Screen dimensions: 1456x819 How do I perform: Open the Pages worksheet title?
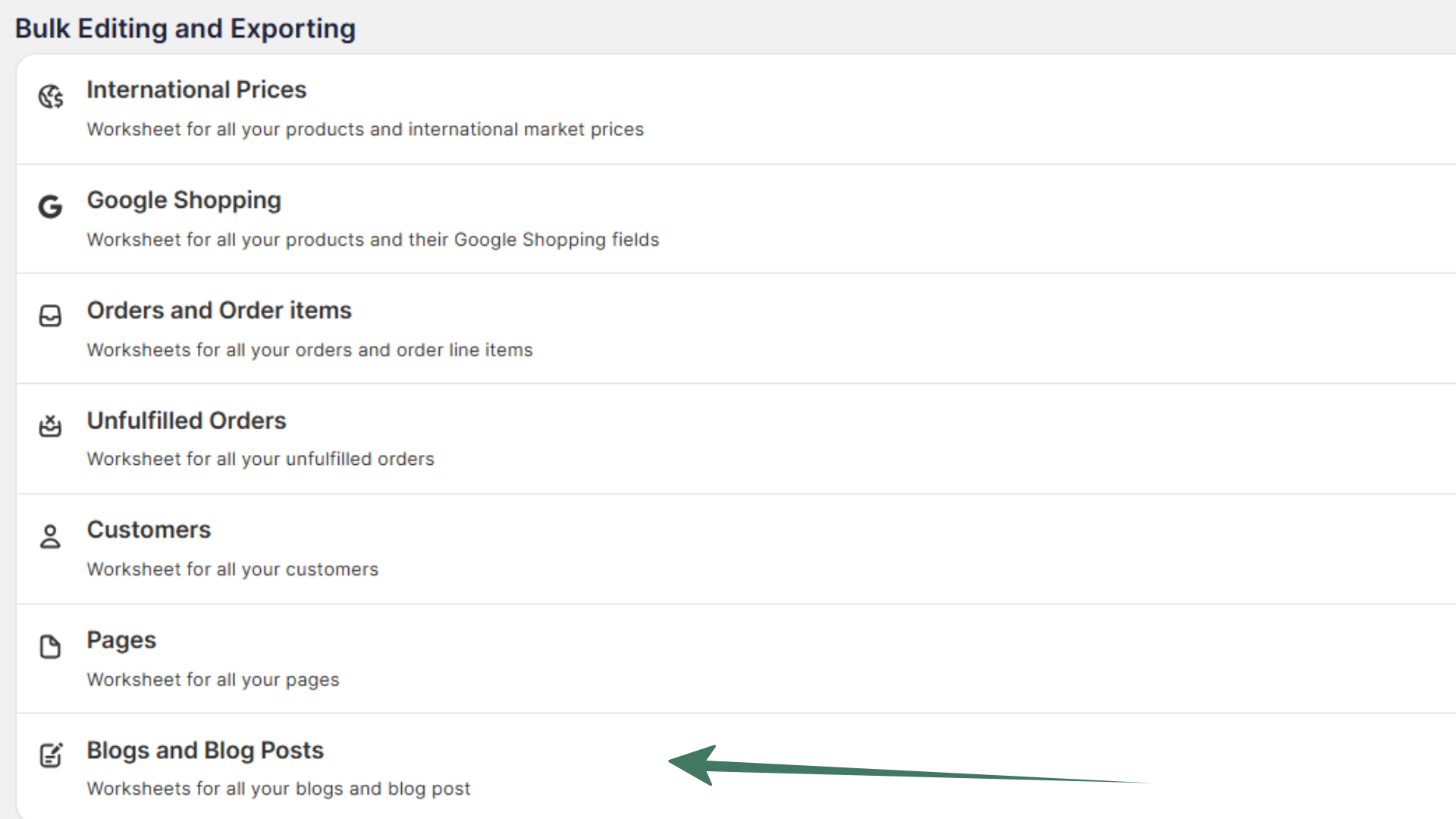121,640
